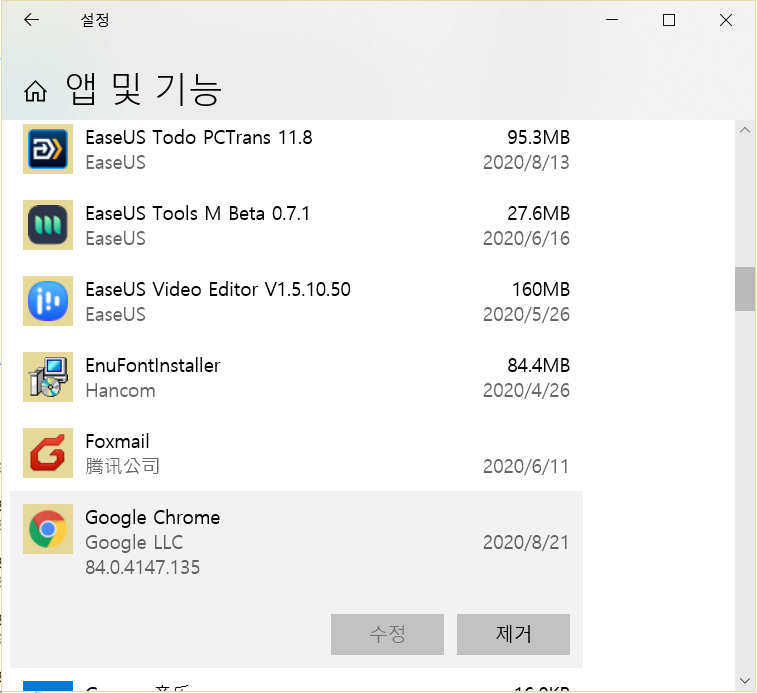
Task: Select the EaseUS Todo PCTrans 11.8 name
Action: [199, 137]
